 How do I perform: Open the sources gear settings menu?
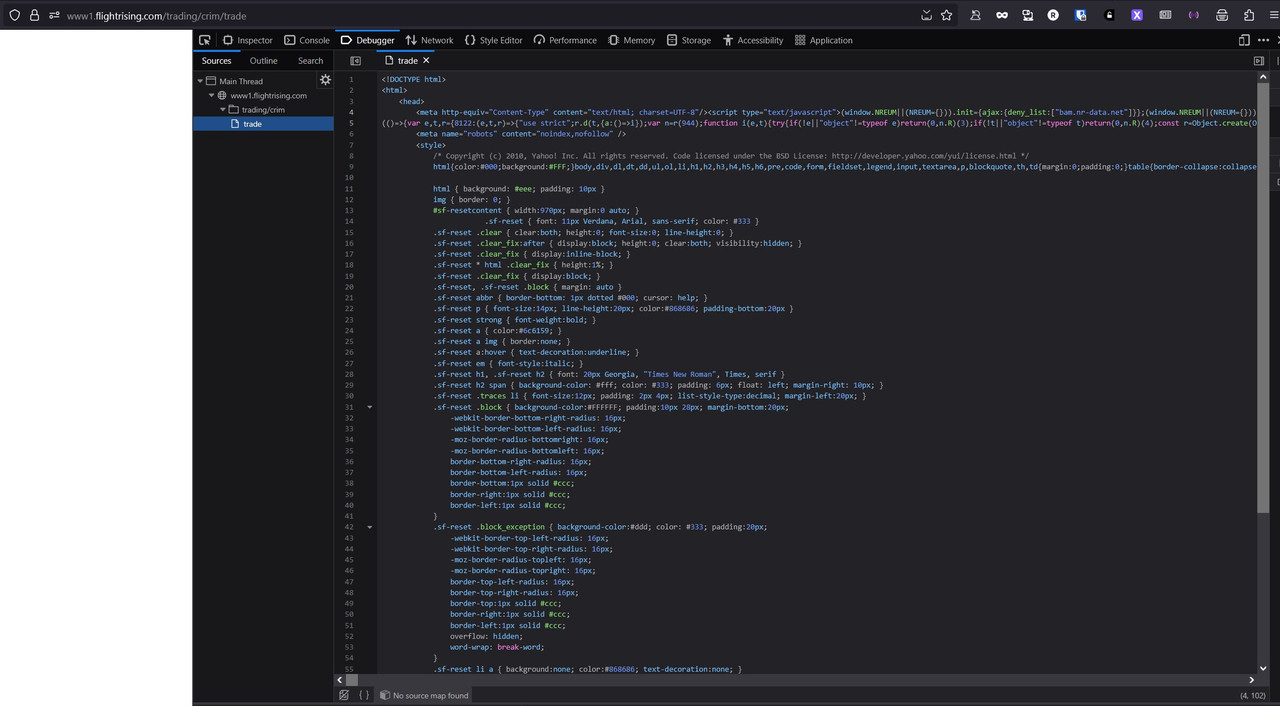point(325,79)
